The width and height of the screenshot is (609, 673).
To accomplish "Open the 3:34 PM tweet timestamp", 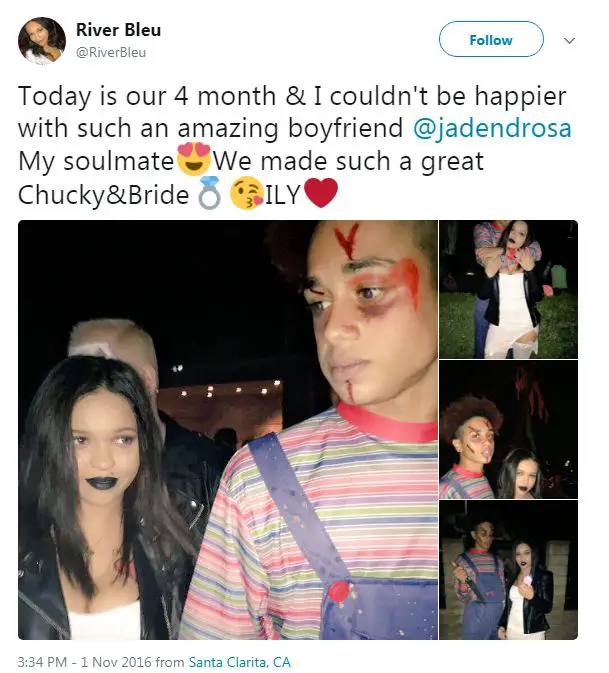I will pos(42,662).
